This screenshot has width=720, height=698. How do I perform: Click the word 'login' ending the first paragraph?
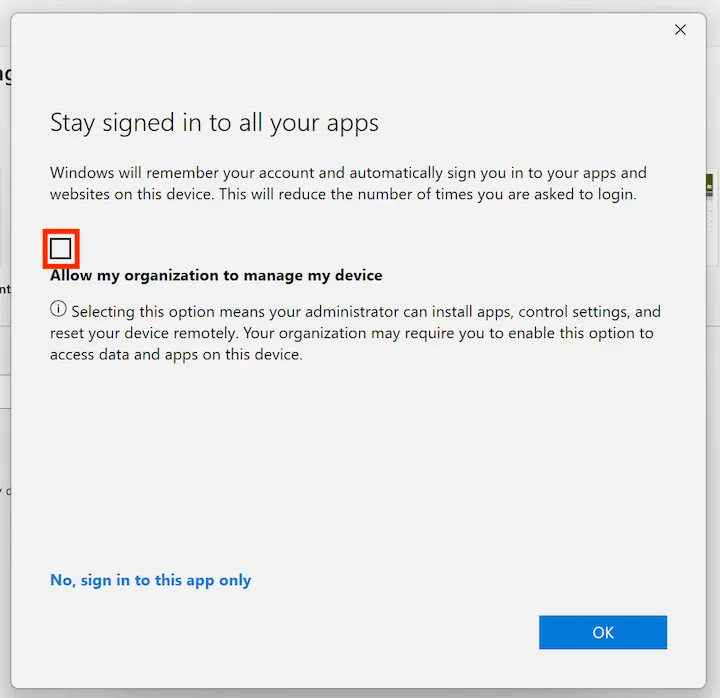[x=614, y=194]
